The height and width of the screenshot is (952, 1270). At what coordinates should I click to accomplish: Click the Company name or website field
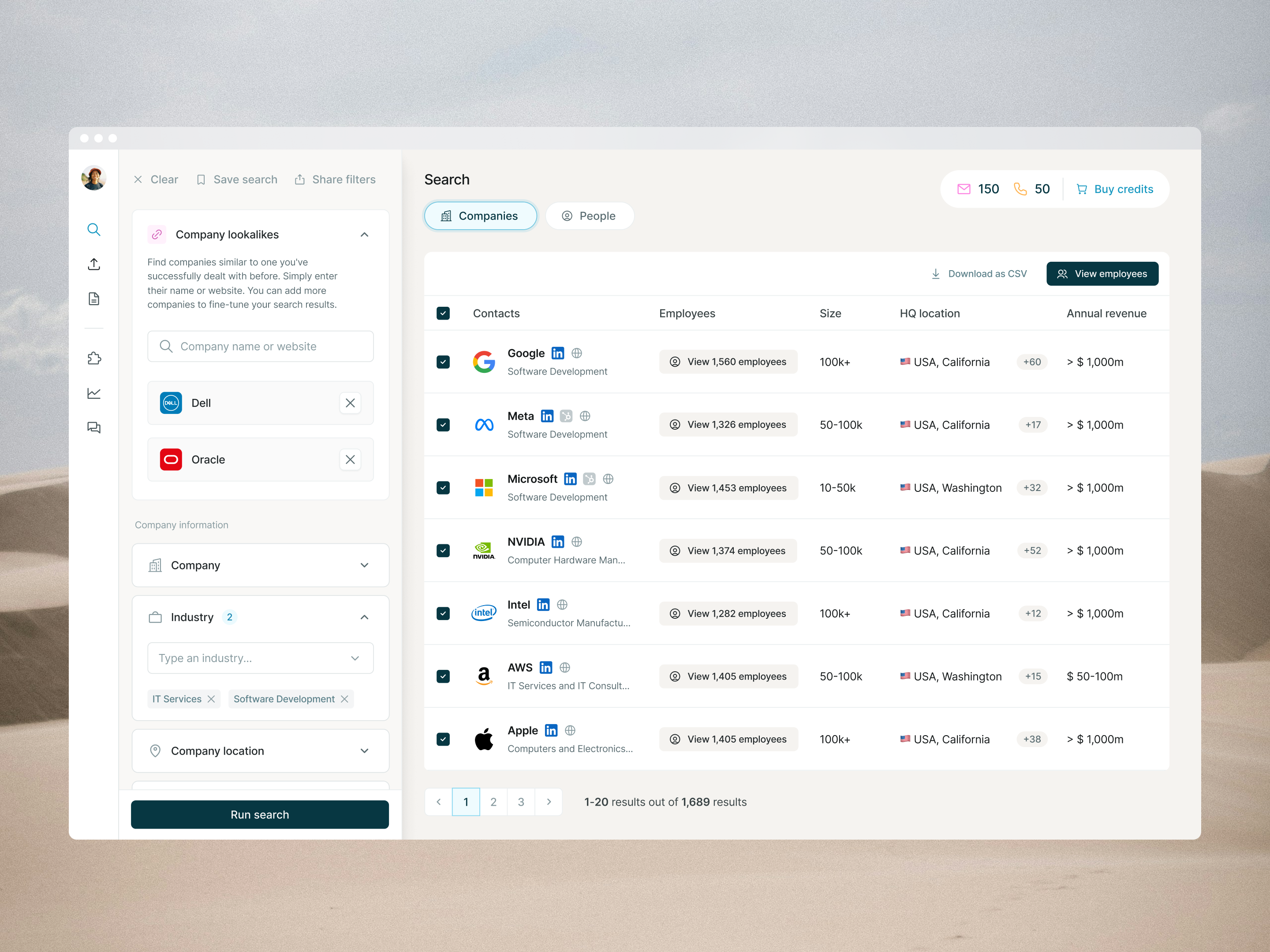click(260, 346)
